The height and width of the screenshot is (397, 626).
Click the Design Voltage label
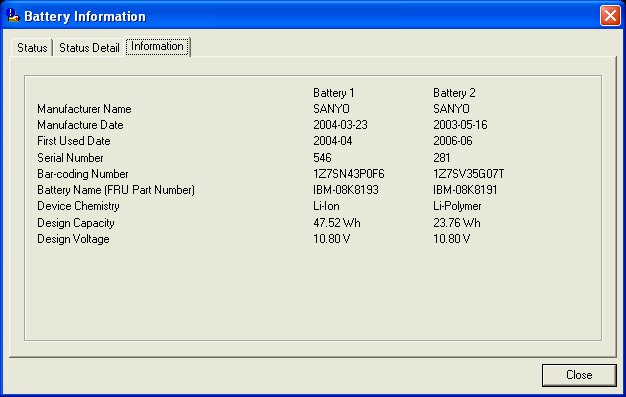tap(73, 239)
